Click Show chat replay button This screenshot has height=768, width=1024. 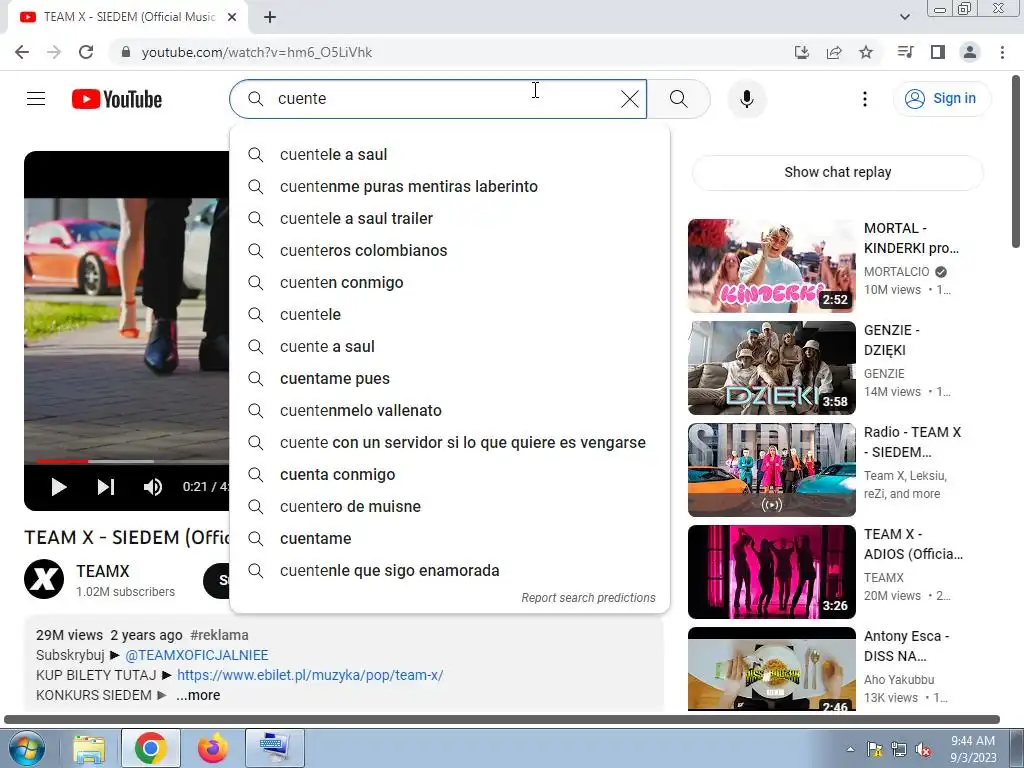pos(837,172)
